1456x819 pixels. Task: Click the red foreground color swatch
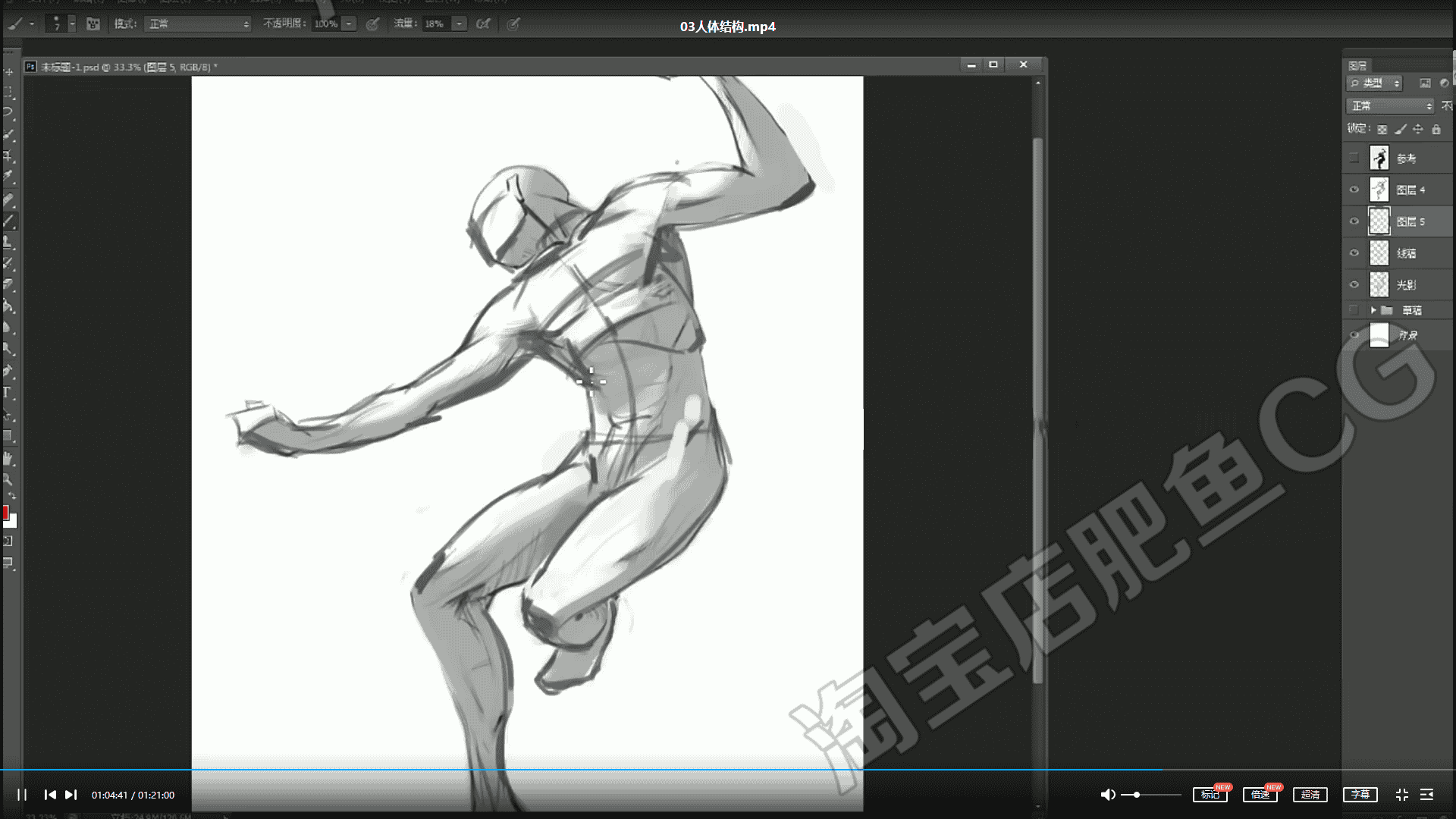pyautogui.click(x=5, y=513)
